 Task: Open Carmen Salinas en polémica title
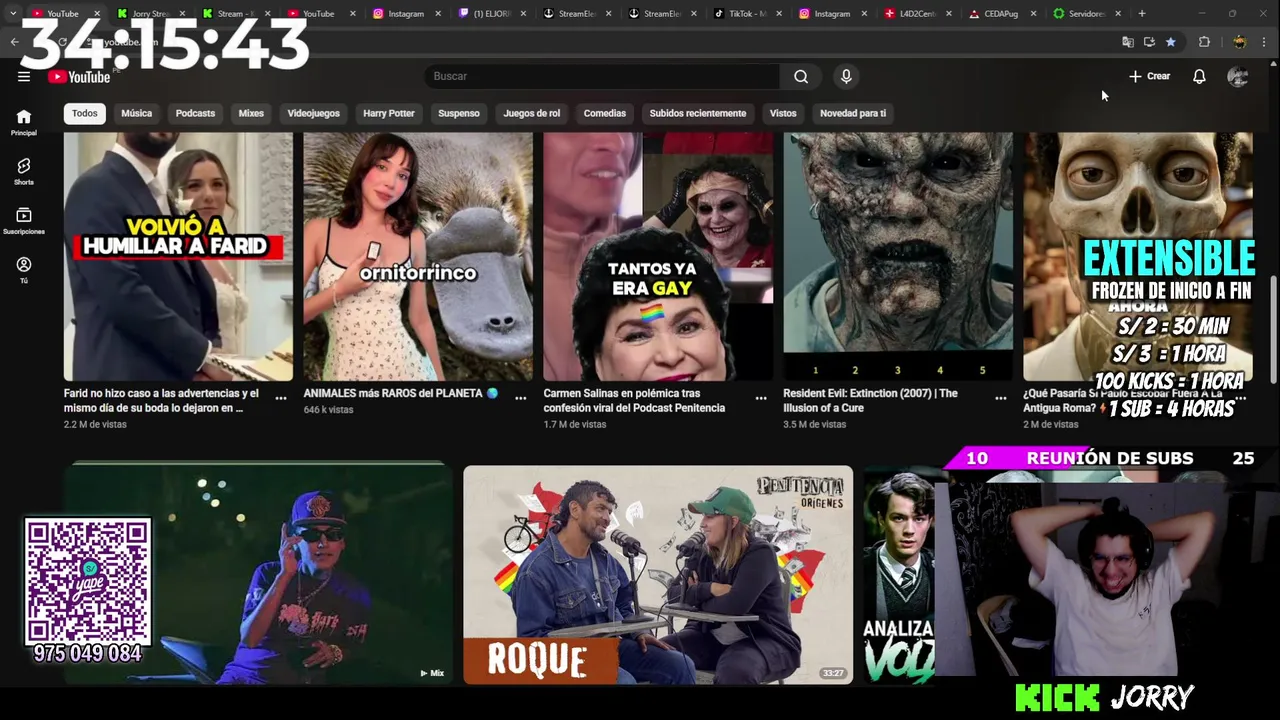click(634, 400)
